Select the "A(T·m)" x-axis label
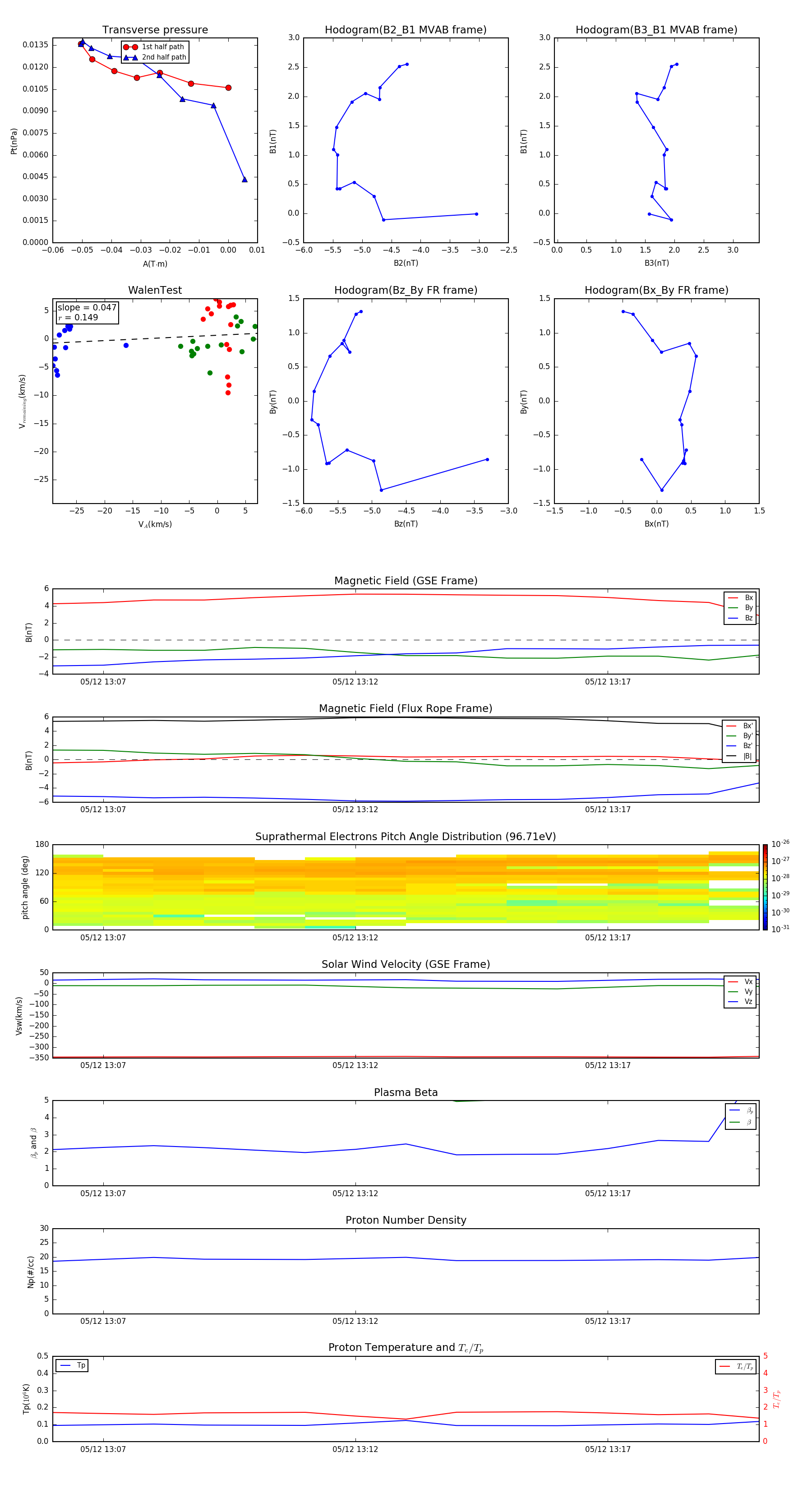Image resolution: width=812 pixels, height=1489 pixels. [x=155, y=264]
